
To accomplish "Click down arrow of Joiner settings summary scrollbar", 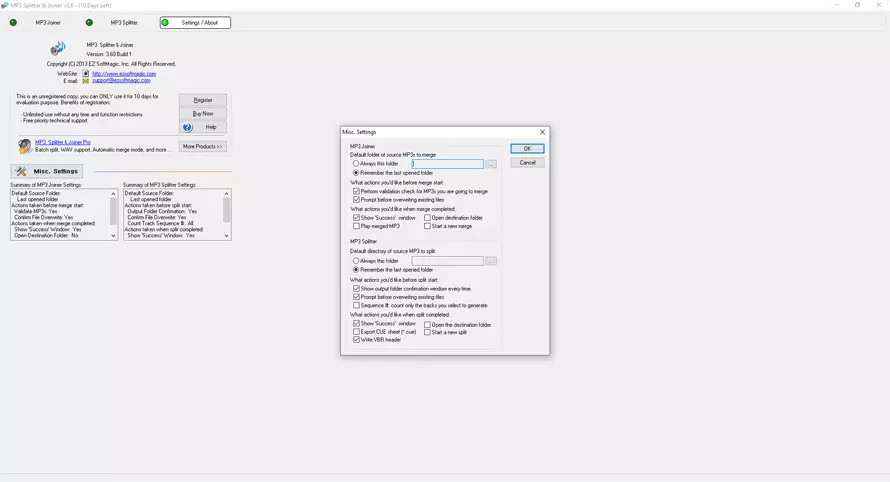I will [x=113, y=236].
